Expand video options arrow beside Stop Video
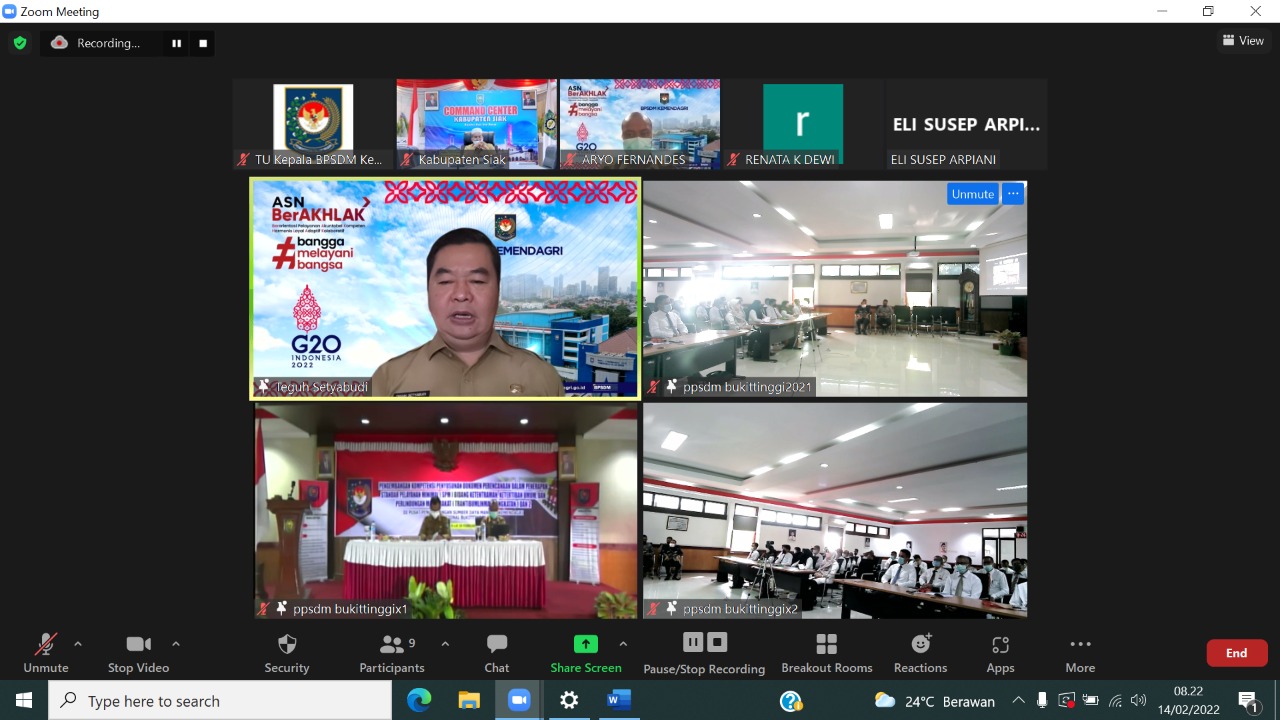 coord(176,644)
